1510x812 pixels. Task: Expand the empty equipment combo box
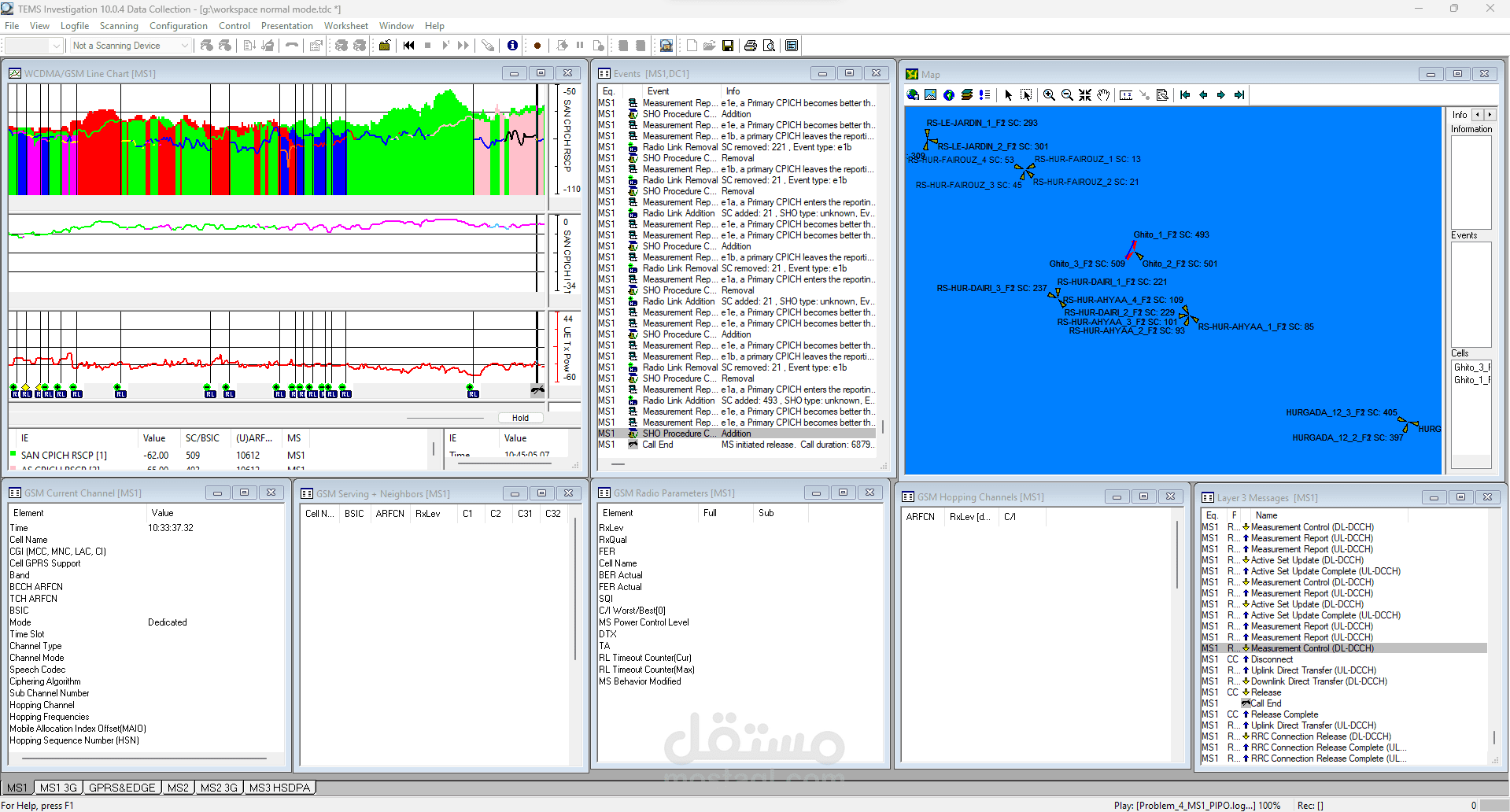pyautogui.click(x=56, y=46)
